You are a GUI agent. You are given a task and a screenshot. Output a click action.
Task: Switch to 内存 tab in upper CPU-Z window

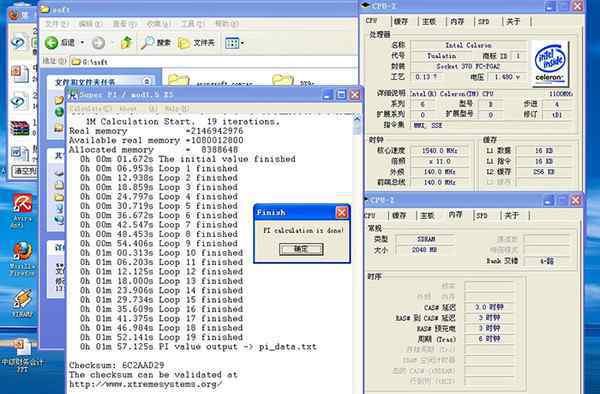coord(457,22)
